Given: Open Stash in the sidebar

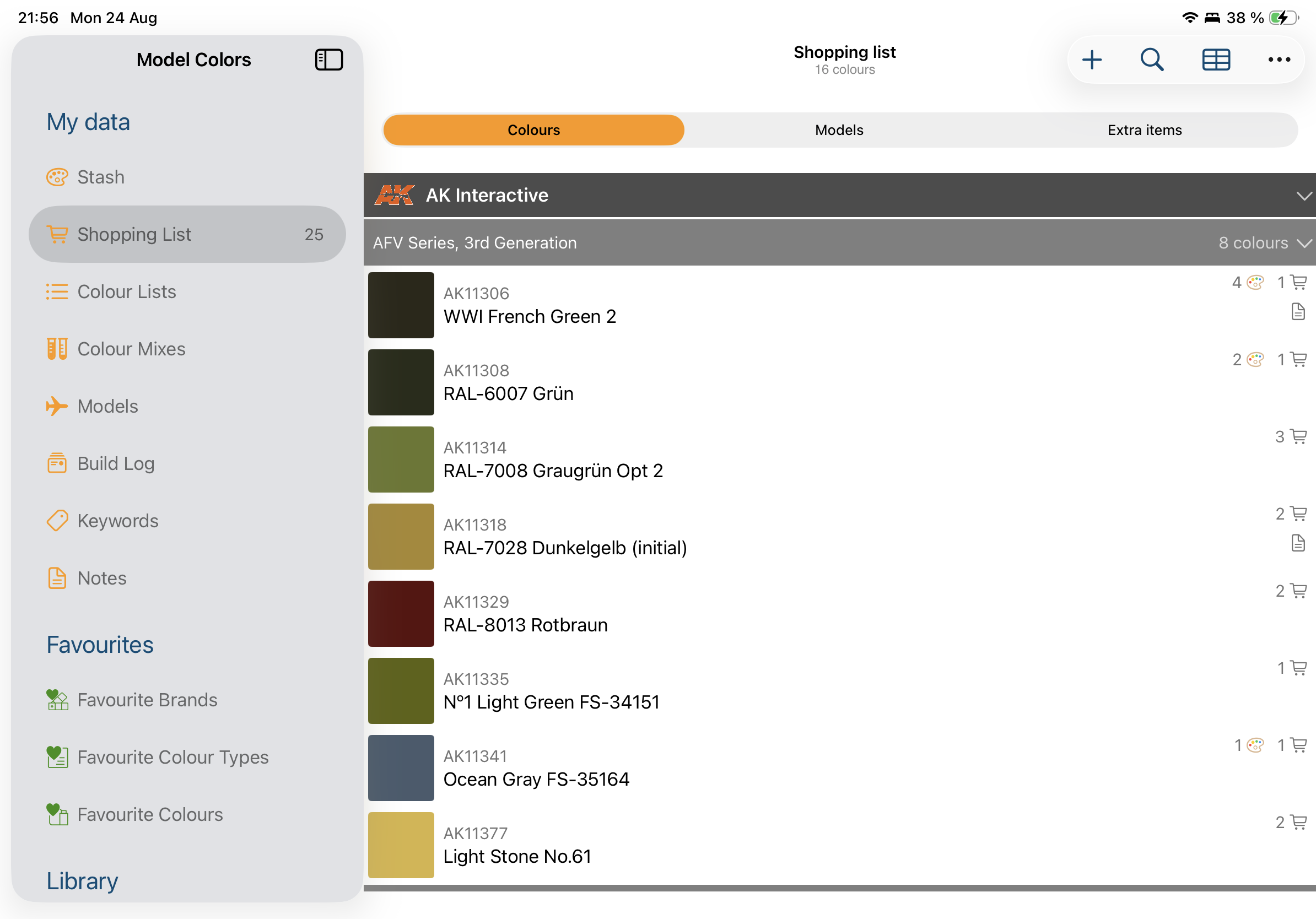Looking at the screenshot, I should pos(187,177).
